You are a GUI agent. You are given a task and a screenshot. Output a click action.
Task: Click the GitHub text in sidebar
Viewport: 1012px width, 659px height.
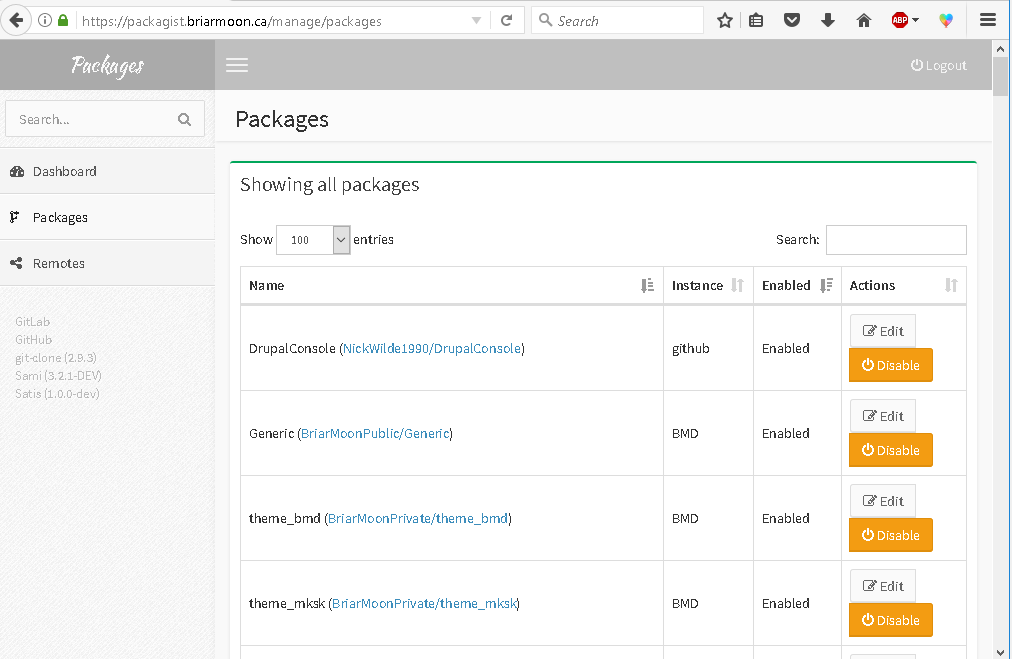pos(34,340)
